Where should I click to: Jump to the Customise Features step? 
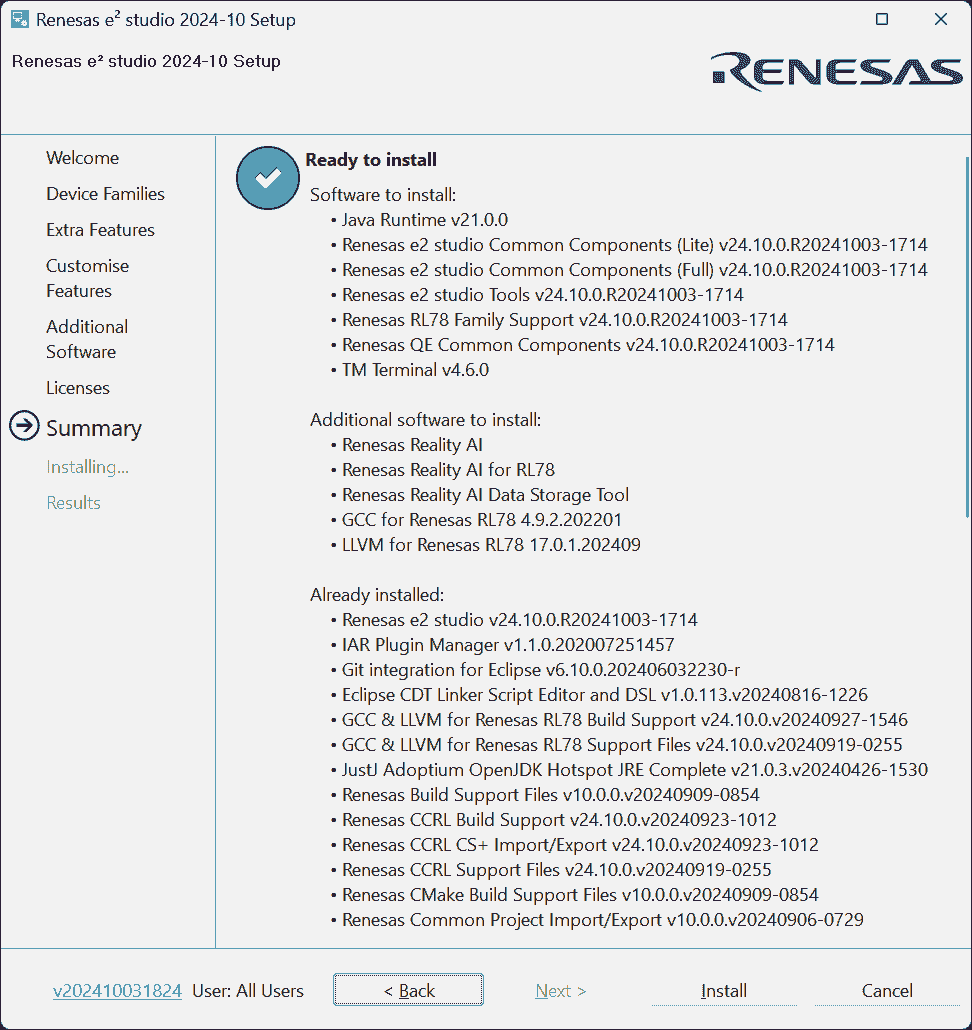87,278
